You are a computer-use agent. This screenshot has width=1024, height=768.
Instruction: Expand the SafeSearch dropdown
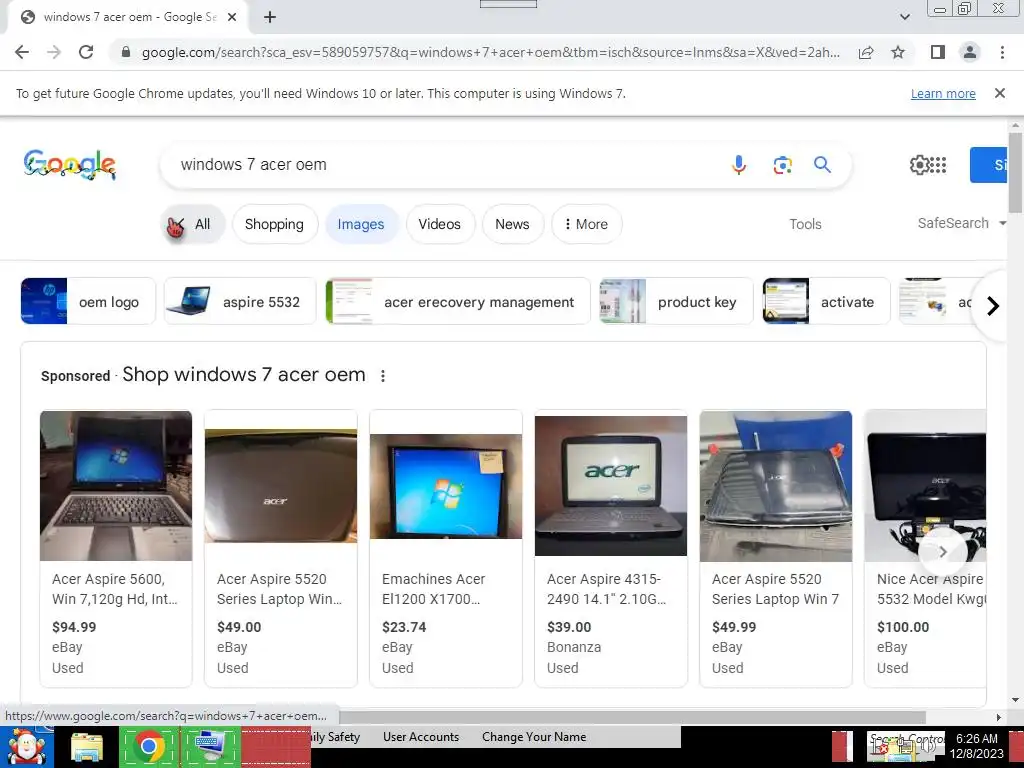[962, 223]
